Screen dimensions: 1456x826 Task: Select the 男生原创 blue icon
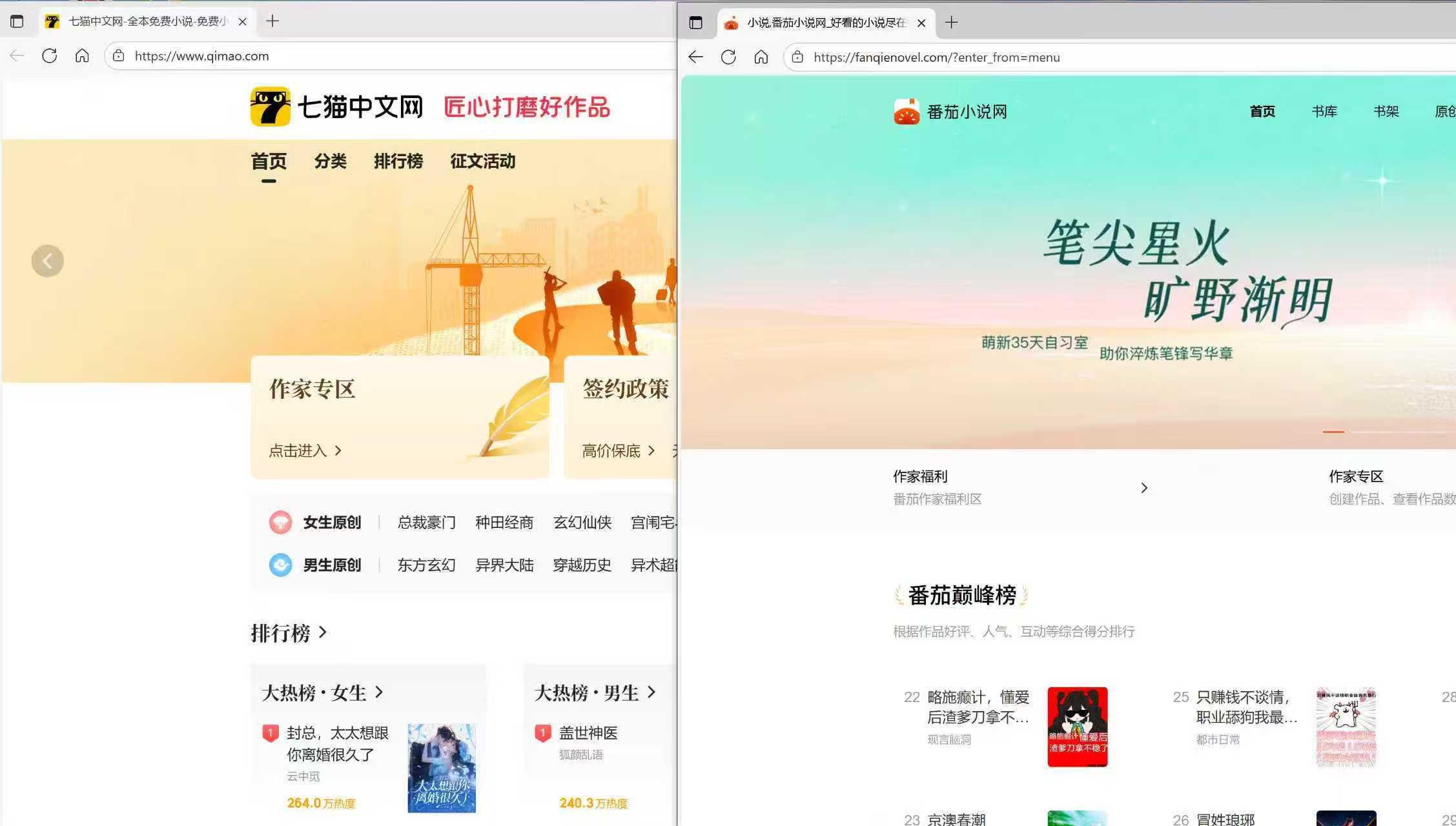280,564
